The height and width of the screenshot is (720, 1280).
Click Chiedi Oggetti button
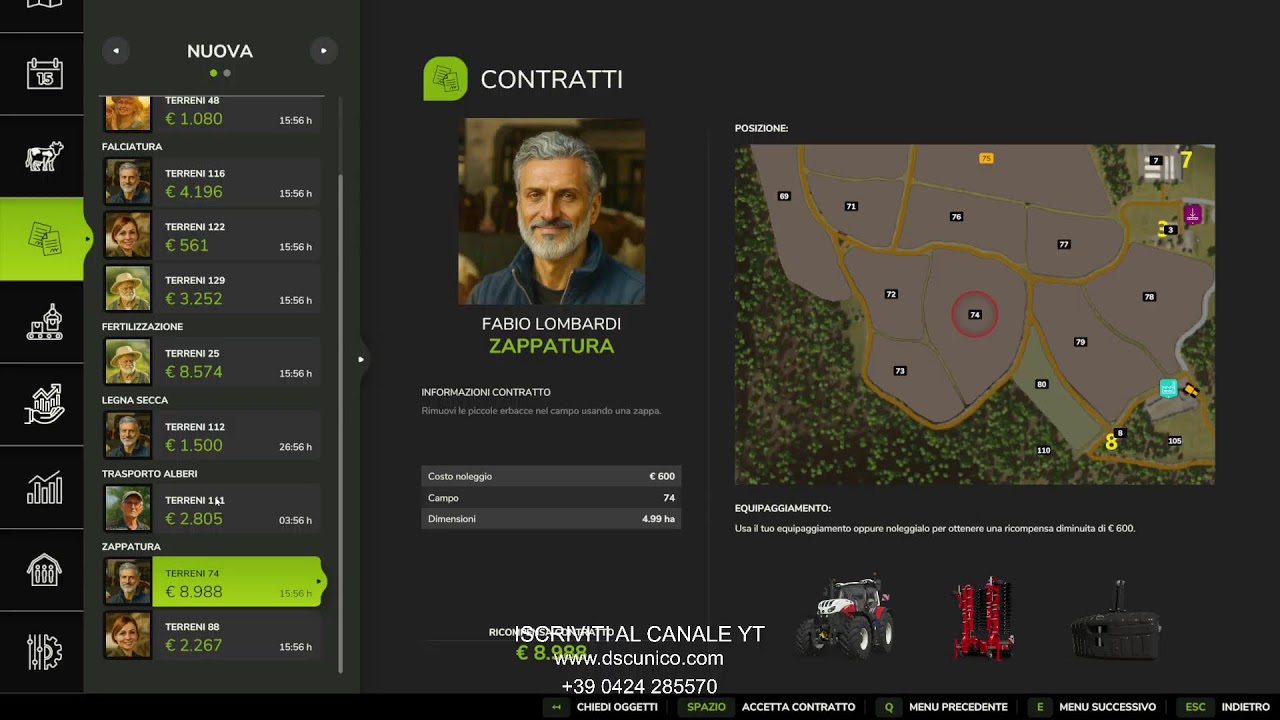coord(617,707)
